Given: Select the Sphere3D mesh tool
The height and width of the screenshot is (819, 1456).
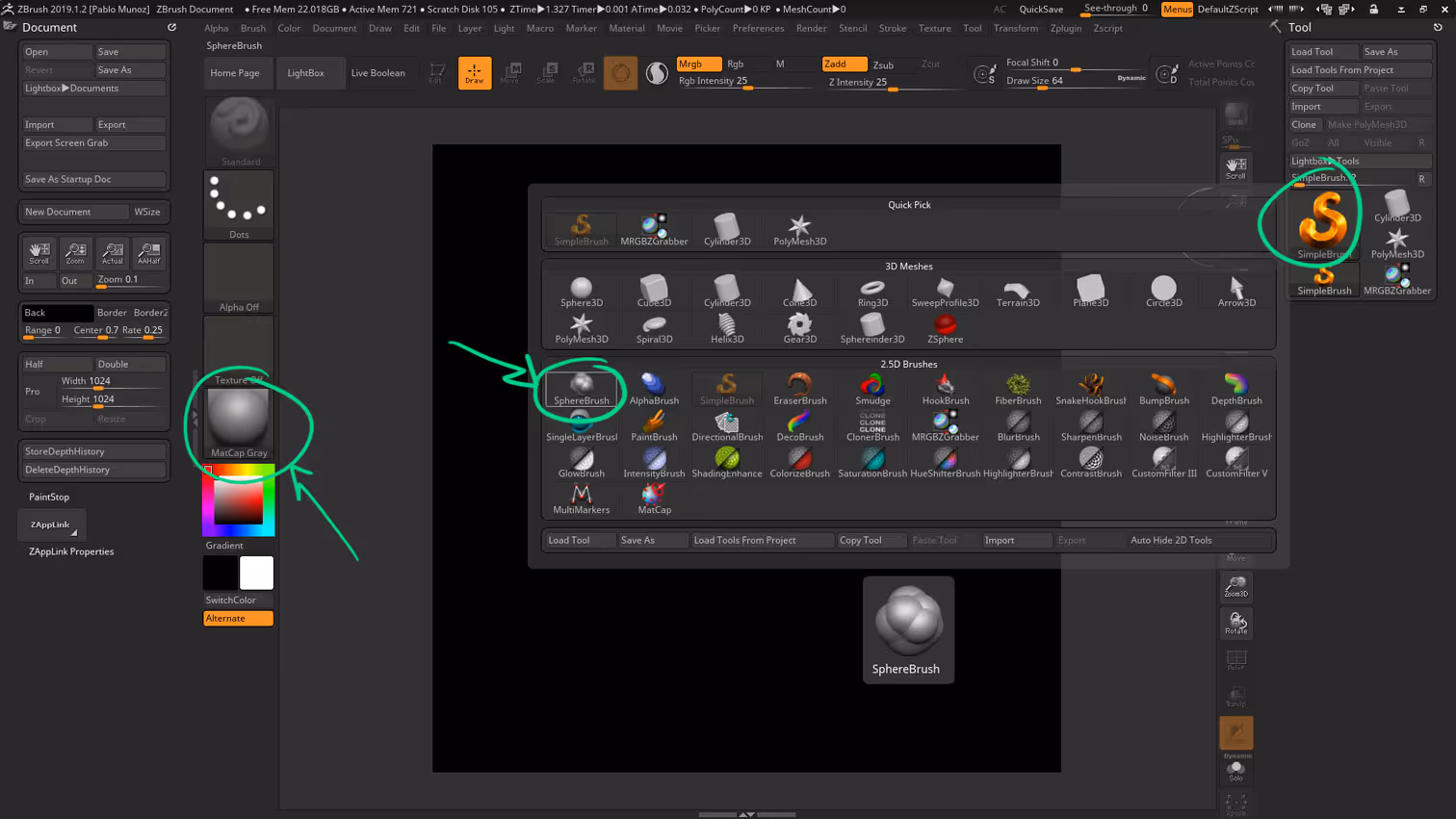Looking at the screenshot, I should pos(582,293).
